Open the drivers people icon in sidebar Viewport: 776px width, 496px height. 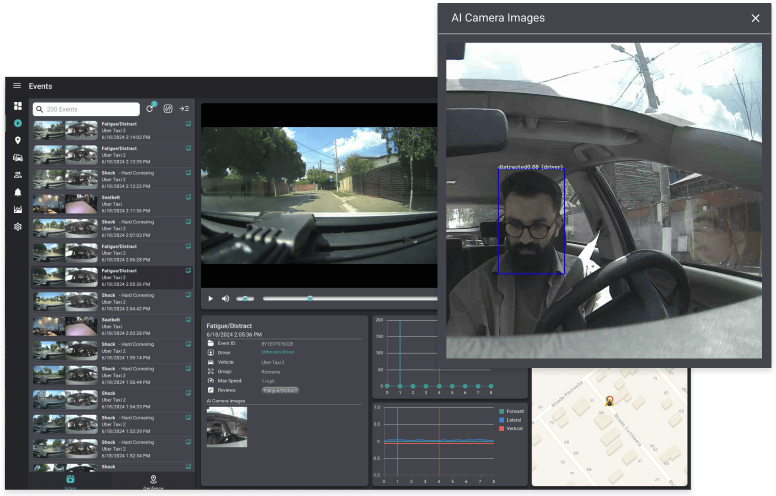(18, 175)
